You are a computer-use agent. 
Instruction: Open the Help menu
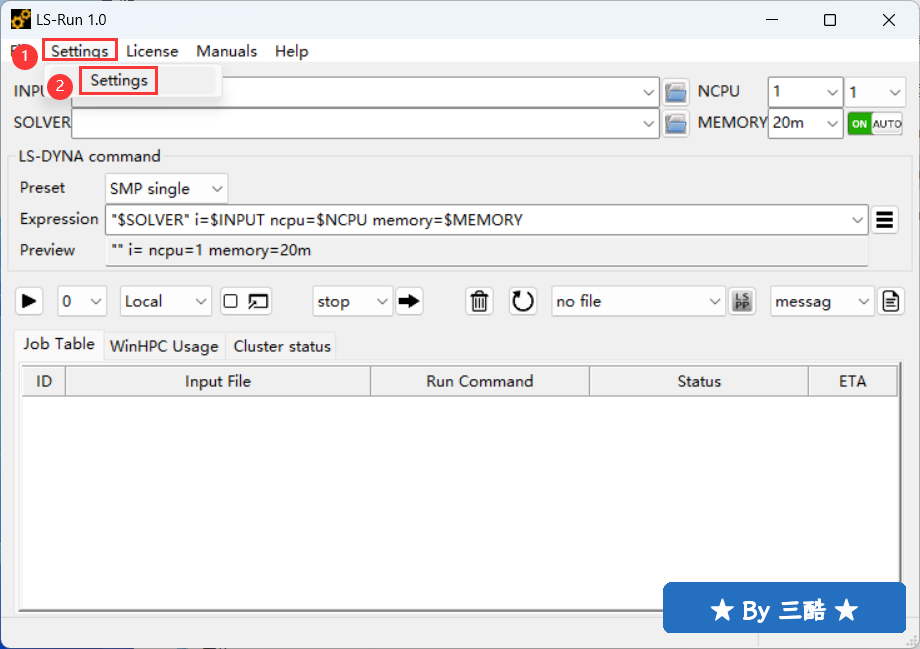[x=292, y=51]
